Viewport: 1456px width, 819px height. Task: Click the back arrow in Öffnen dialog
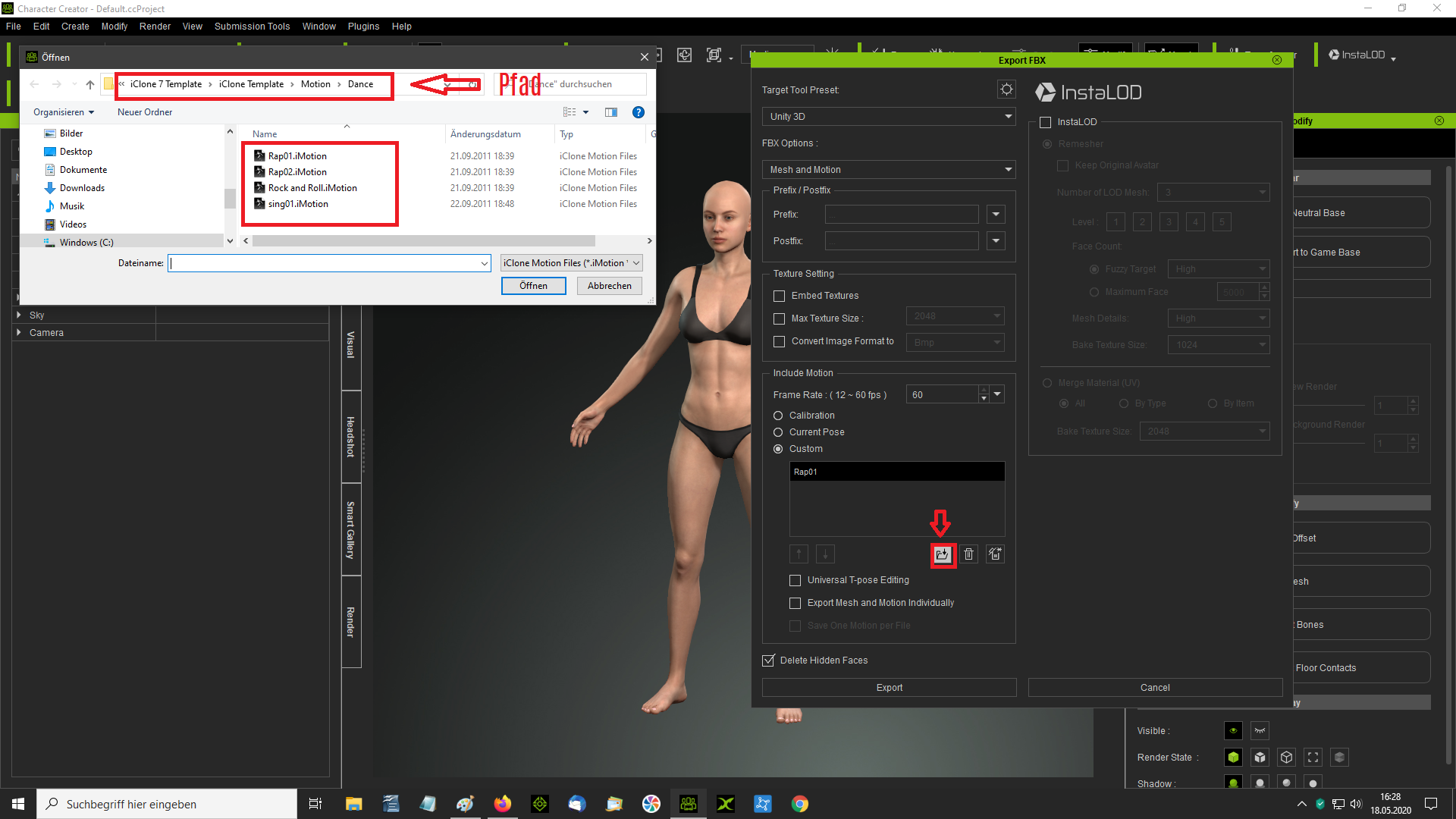tap(34, 84)
